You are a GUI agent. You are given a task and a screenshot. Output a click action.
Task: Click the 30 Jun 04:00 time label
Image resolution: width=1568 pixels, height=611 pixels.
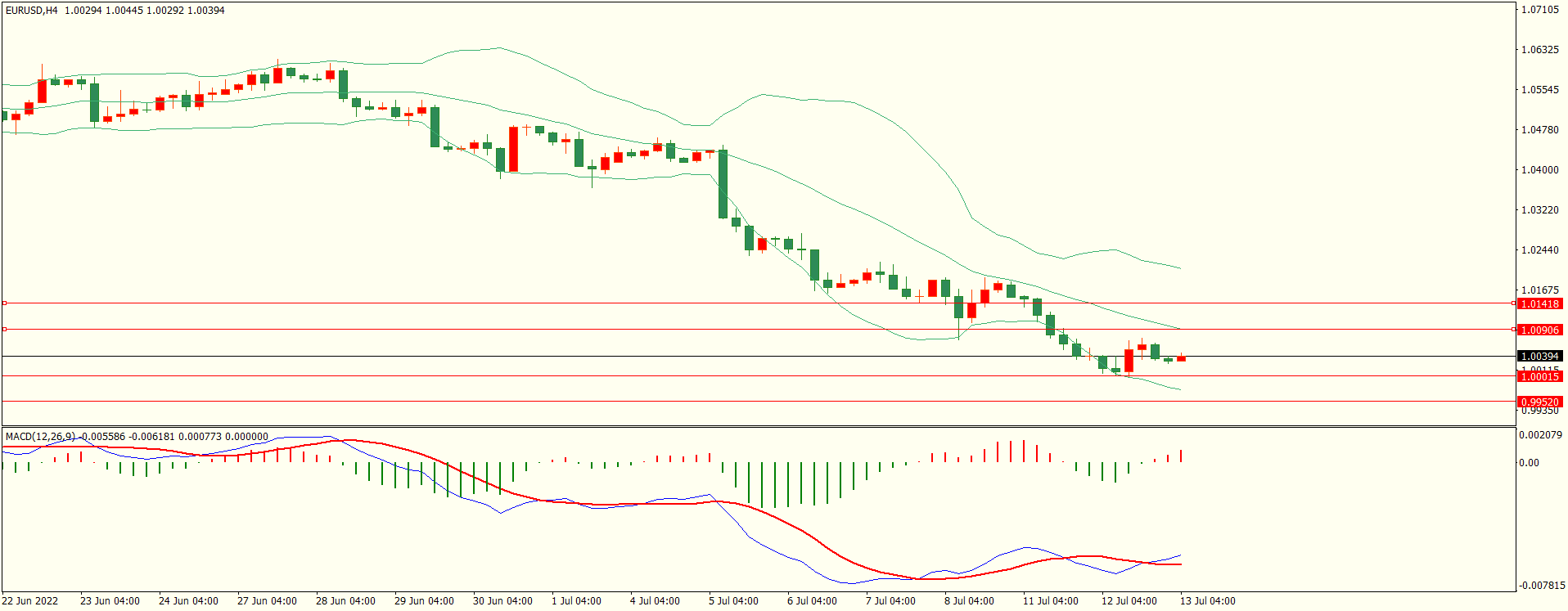pyautogui.click(x=502, y=601)
